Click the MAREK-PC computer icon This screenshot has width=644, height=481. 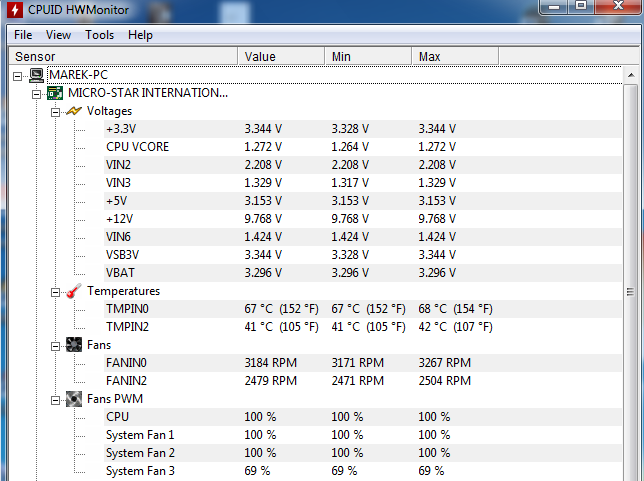pyautogui.click(x=37, y=75)
